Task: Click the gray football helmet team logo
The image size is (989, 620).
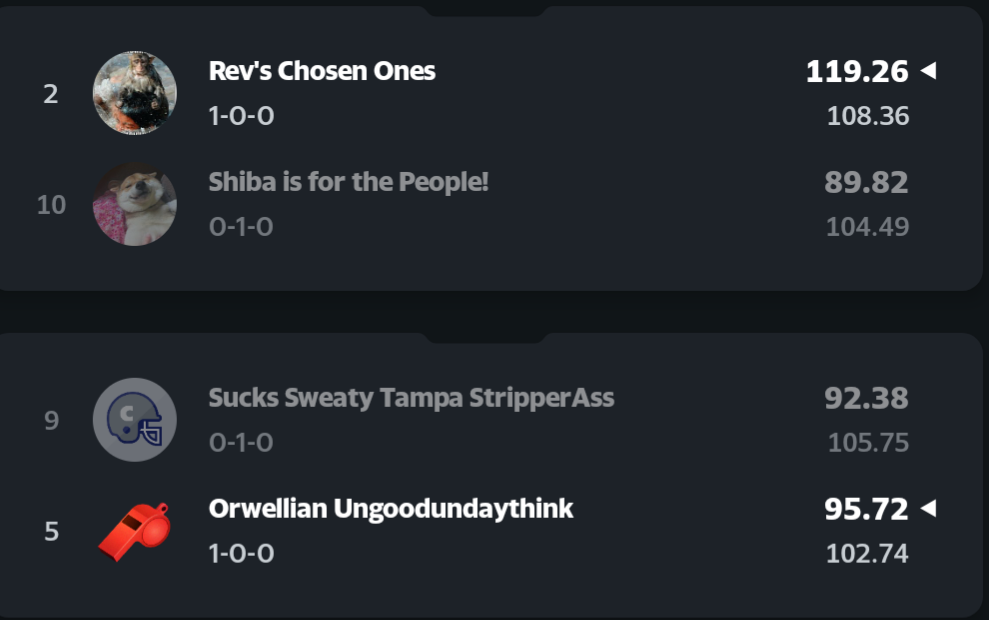Action: 135,420
